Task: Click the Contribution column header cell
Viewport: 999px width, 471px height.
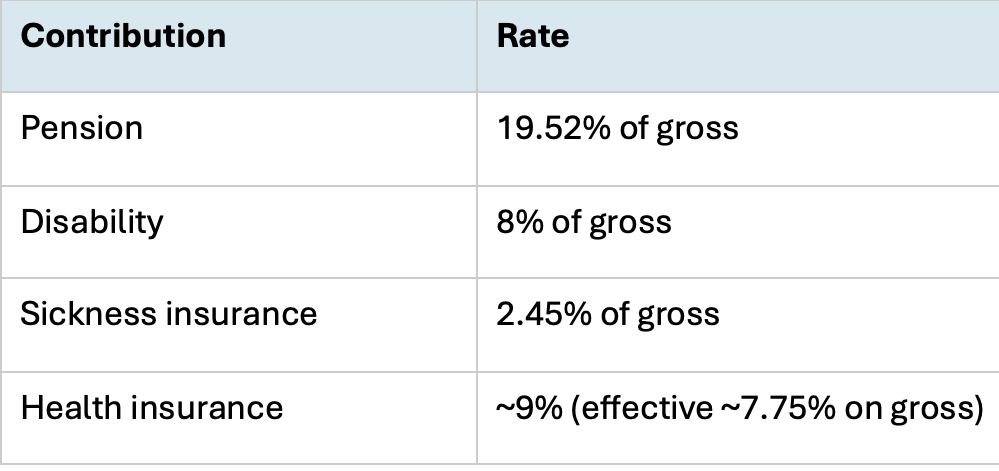Action: click(x=123, y=37)
